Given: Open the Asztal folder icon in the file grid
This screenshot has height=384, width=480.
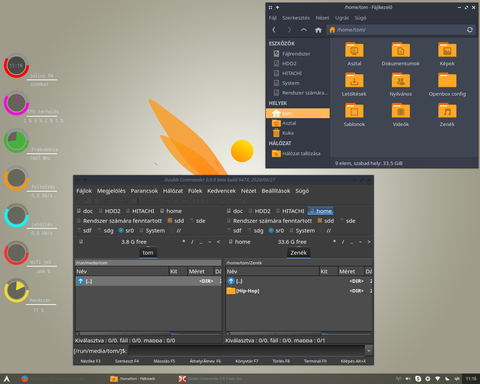Looking at the screenshot, I should [354, 54].
